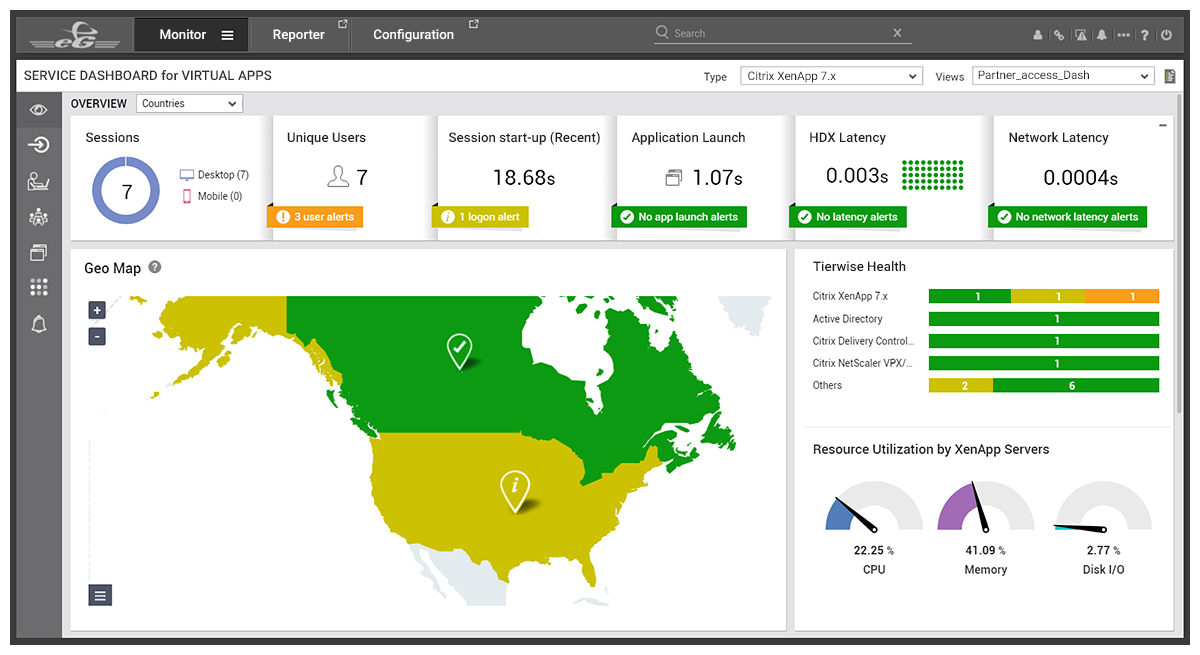Click the 0.0004s network latency value
Viewport: 1200px width, 655px height.
[1080, 178]
